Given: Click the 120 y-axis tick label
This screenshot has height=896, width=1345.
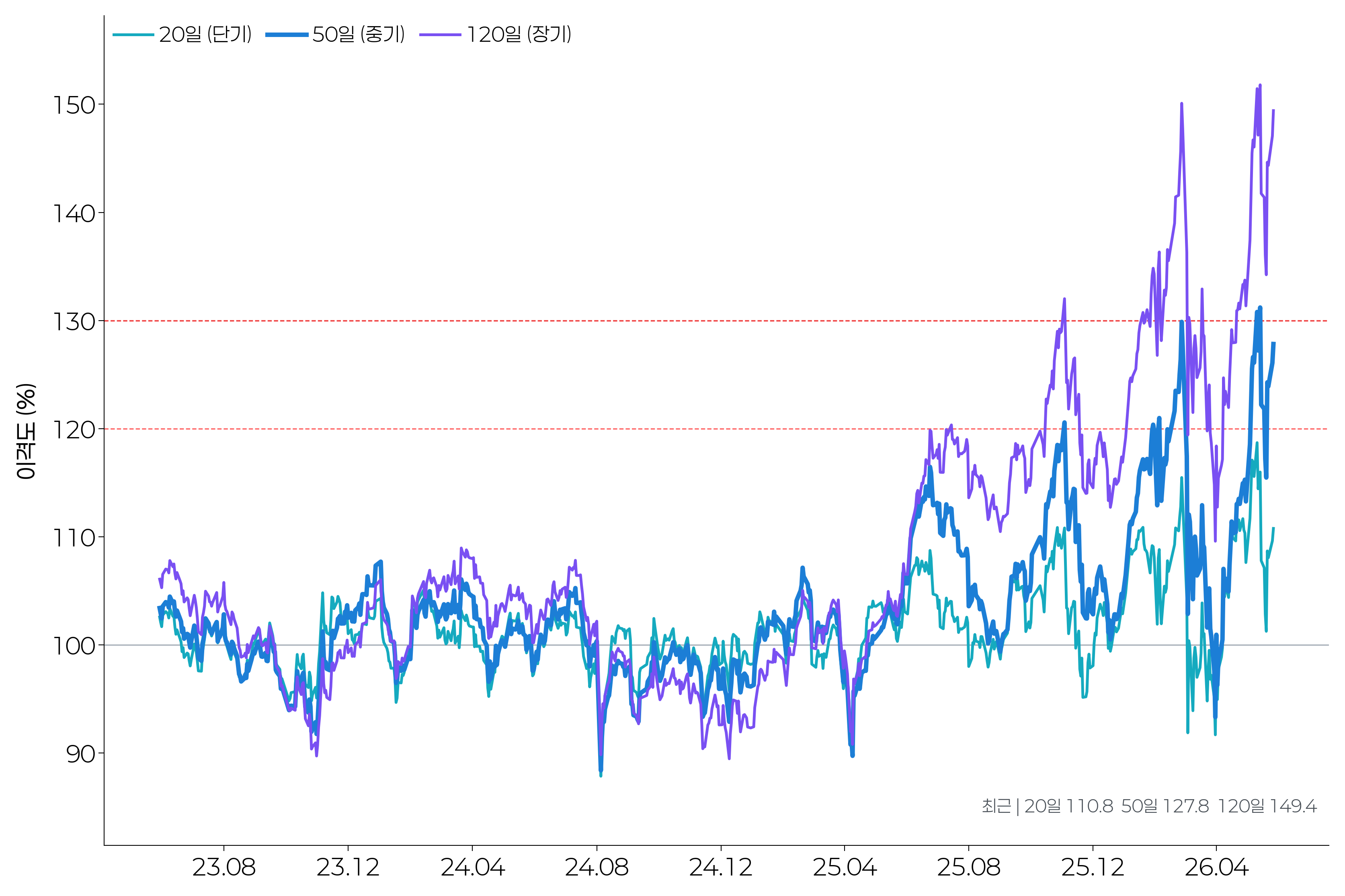Looking at the screenshot, I should [x=74, y=430].
